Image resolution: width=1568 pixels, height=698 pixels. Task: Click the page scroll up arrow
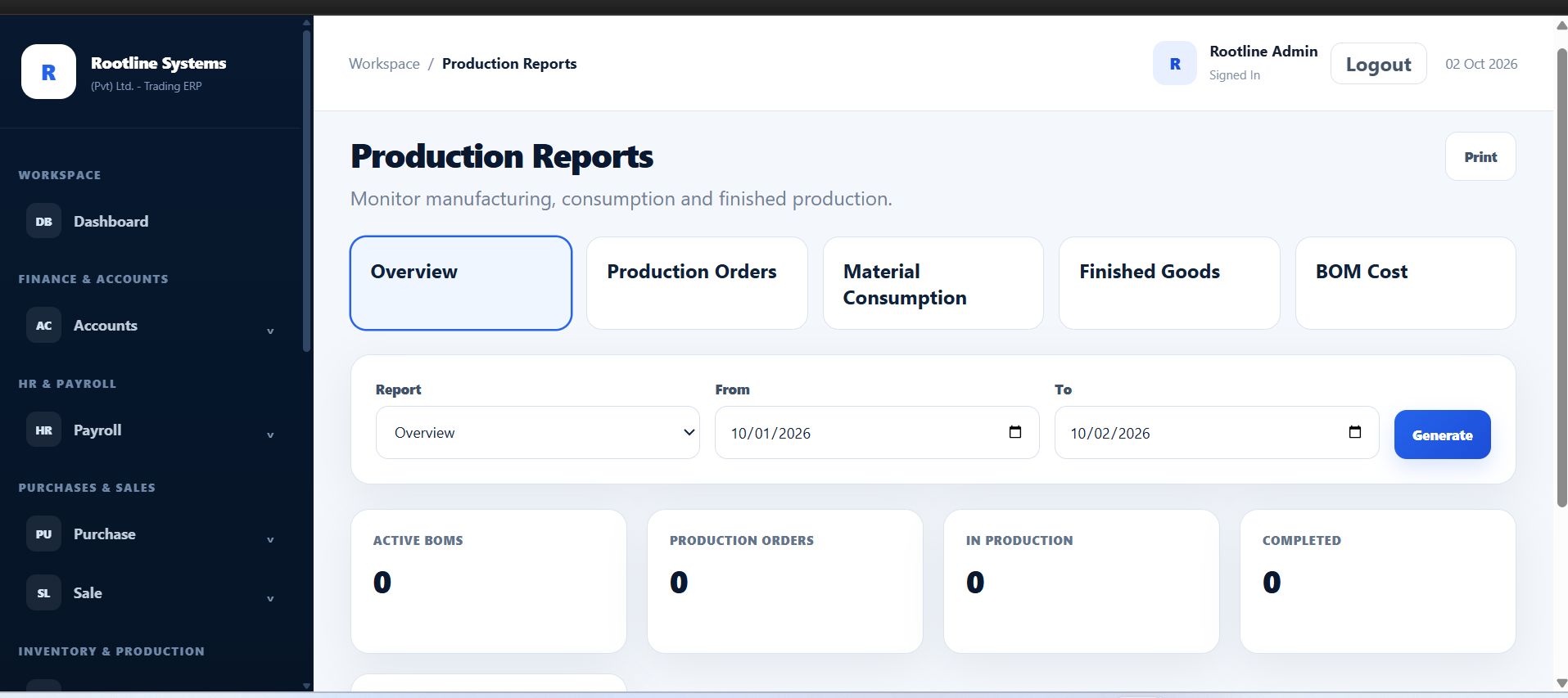tap(1561, 25)
